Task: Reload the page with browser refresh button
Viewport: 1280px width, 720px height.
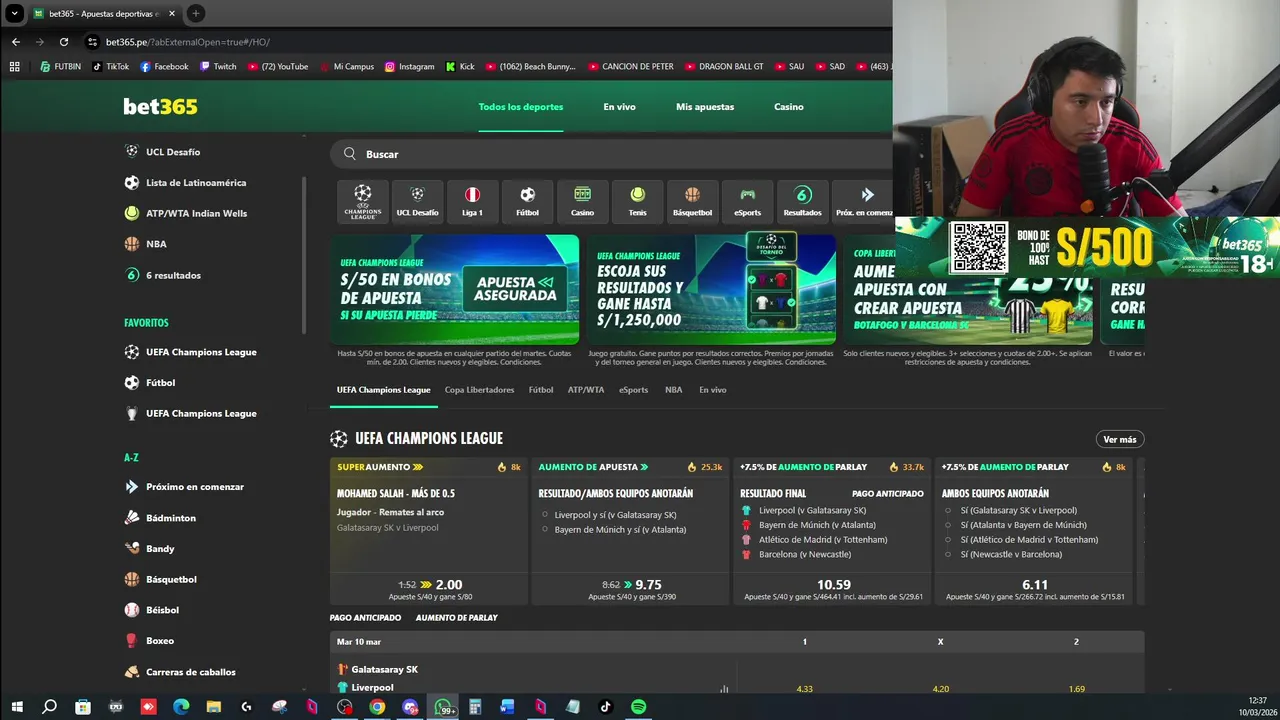Action: pos(64,42)
